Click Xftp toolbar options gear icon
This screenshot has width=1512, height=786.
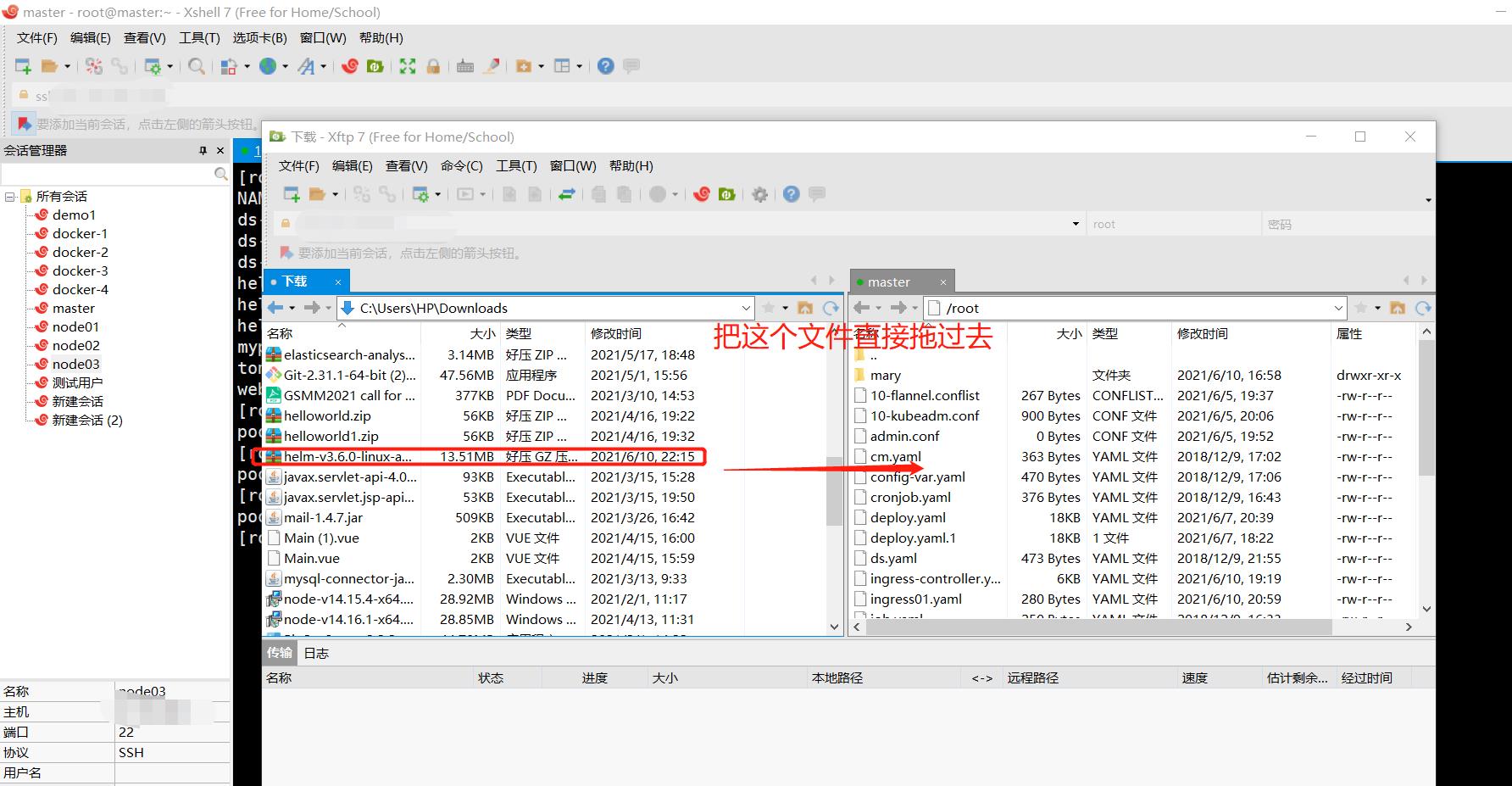(759, 194)
